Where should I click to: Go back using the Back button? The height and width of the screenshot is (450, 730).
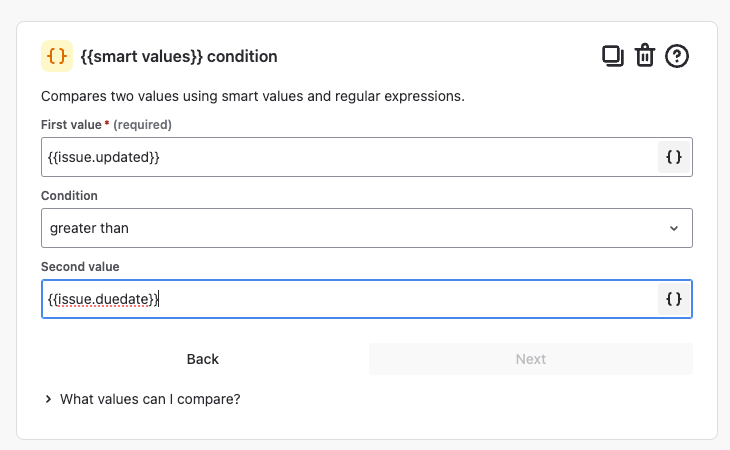[x=203, y=359]
